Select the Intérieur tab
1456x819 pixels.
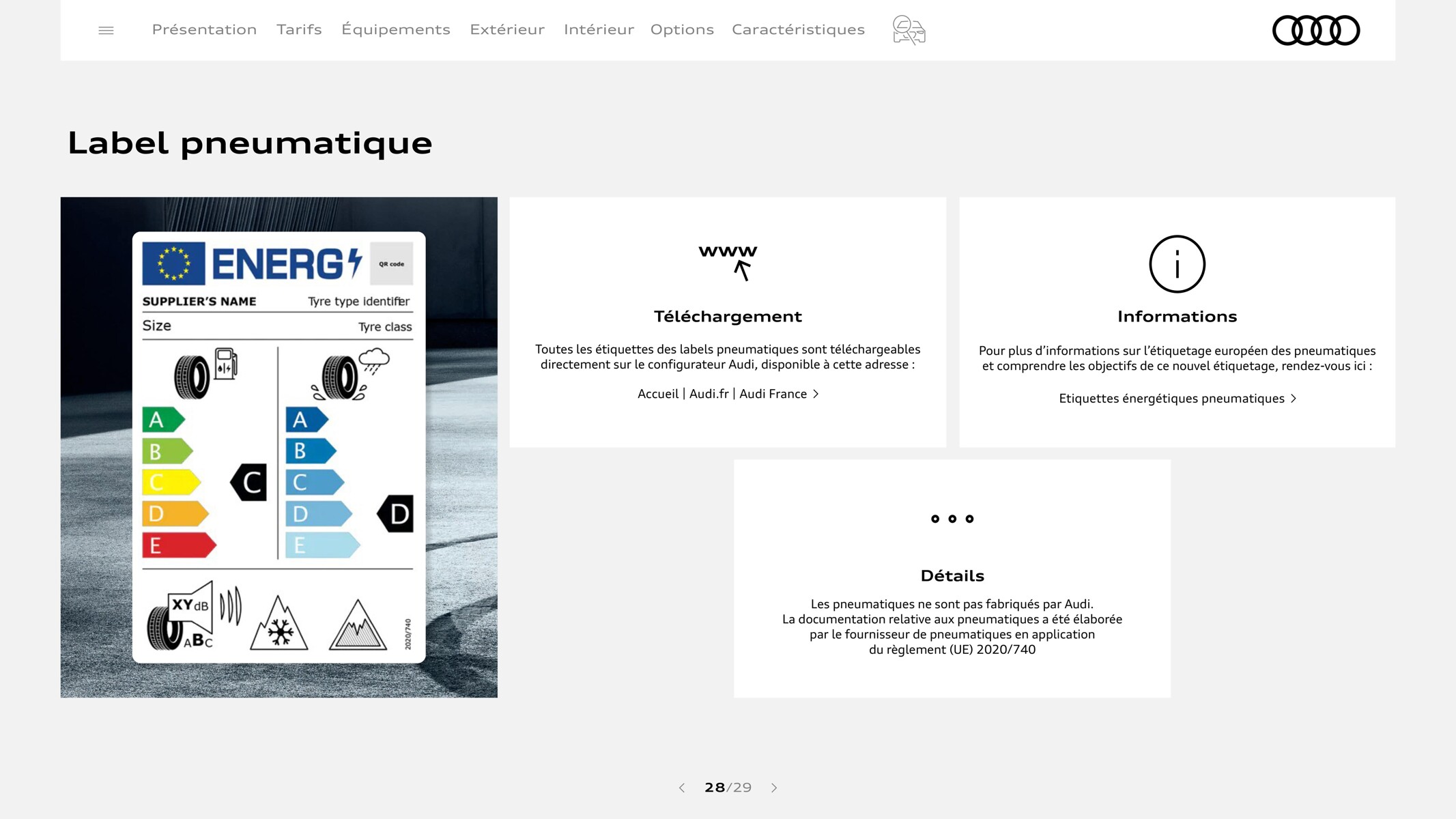[x=599, y=29]
